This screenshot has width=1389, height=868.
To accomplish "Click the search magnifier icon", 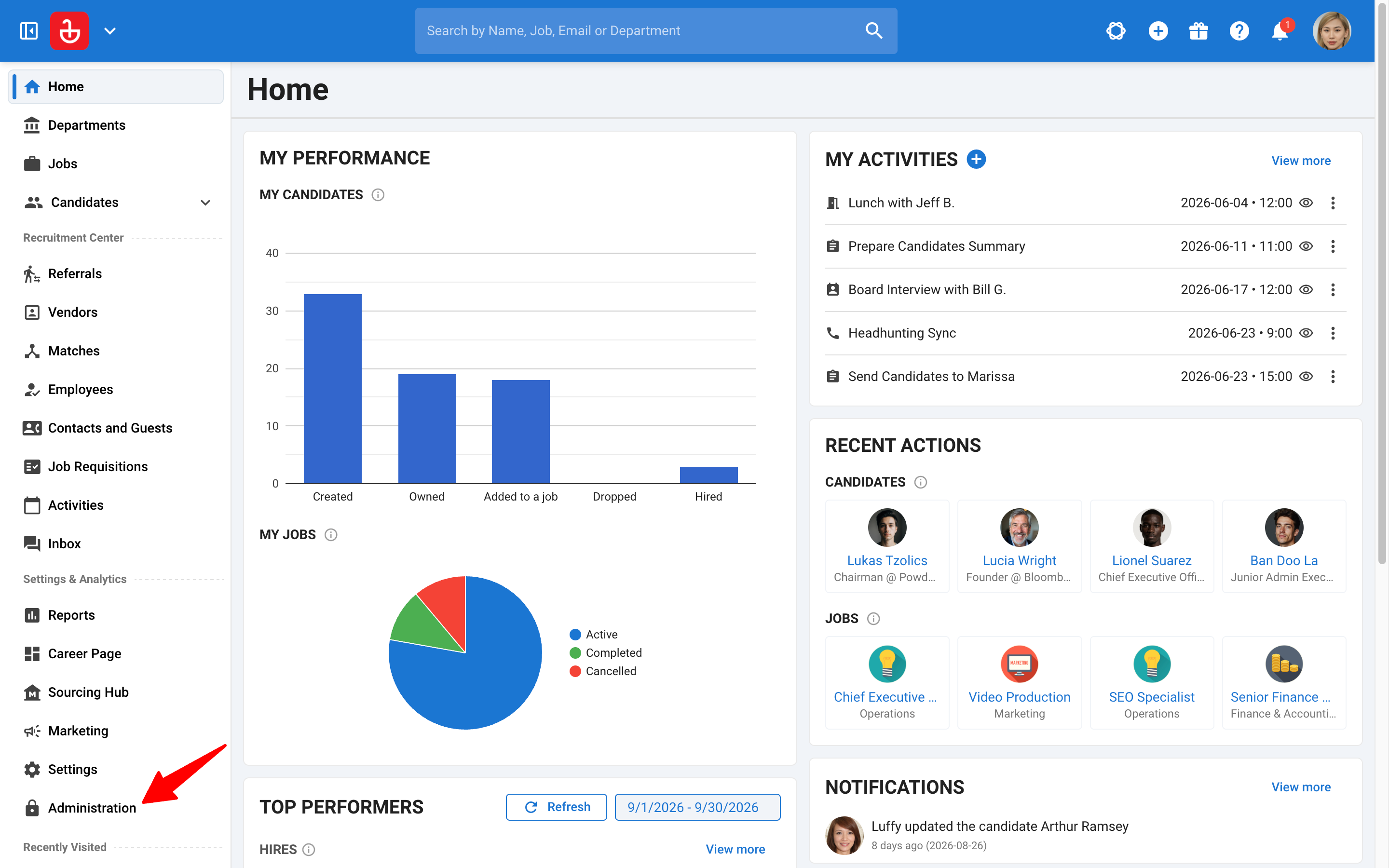I will tap(873, 30).
